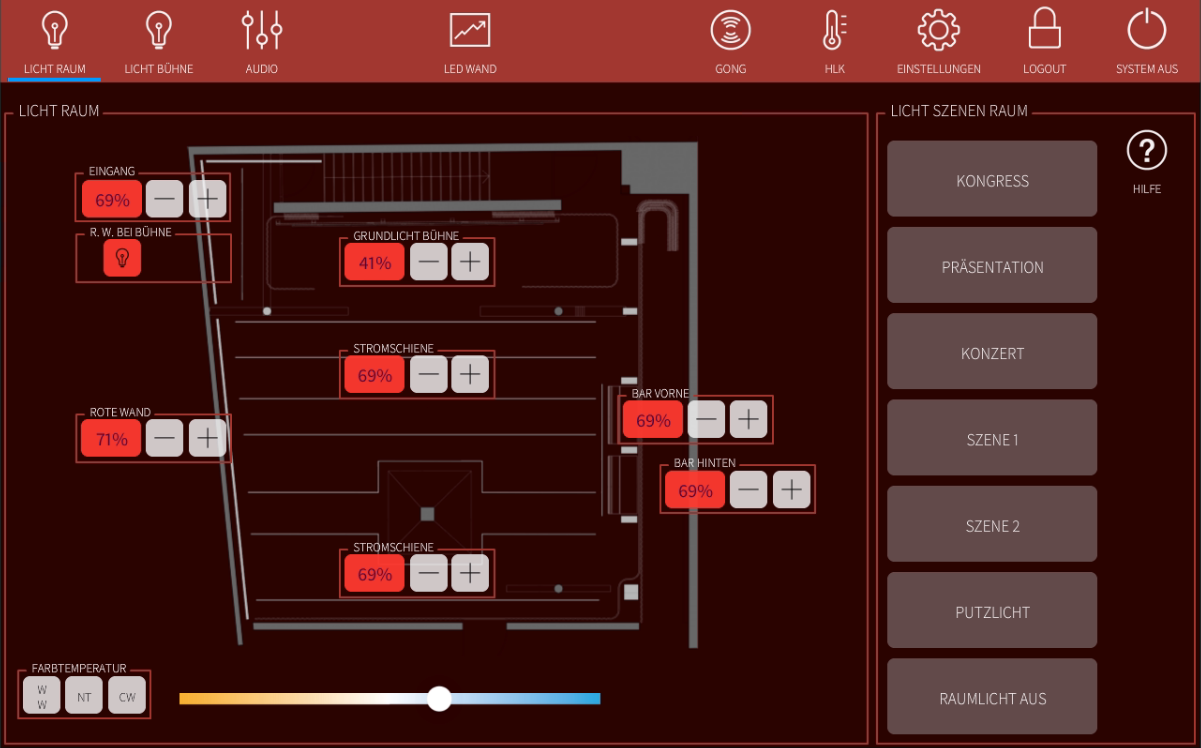
Task: Increase Bar Hinten brightness with plus
Action: [791, 490]
